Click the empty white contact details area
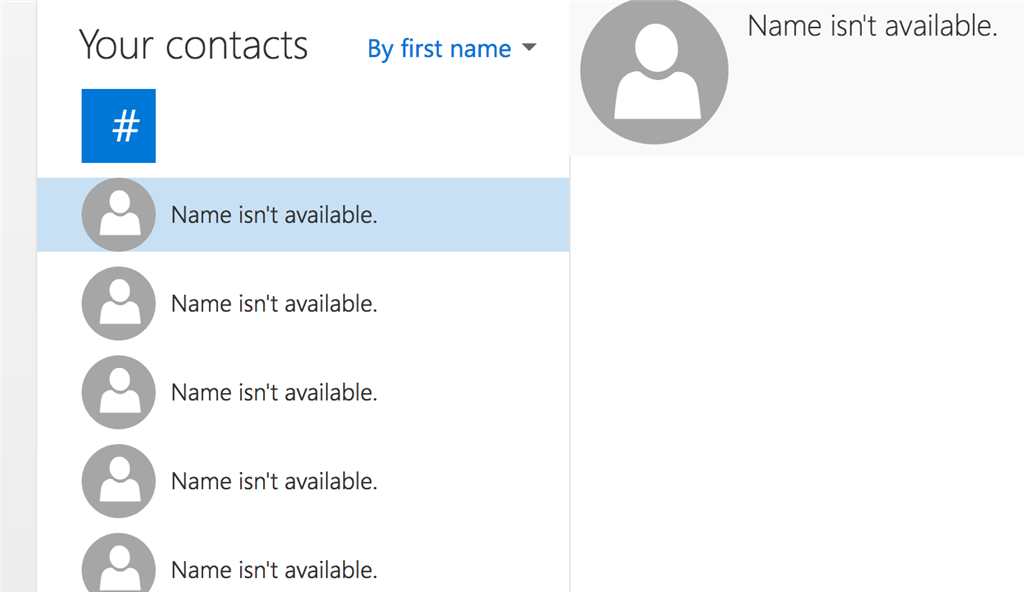This screenshot has width=1024, height=592. tap(797, 374)
